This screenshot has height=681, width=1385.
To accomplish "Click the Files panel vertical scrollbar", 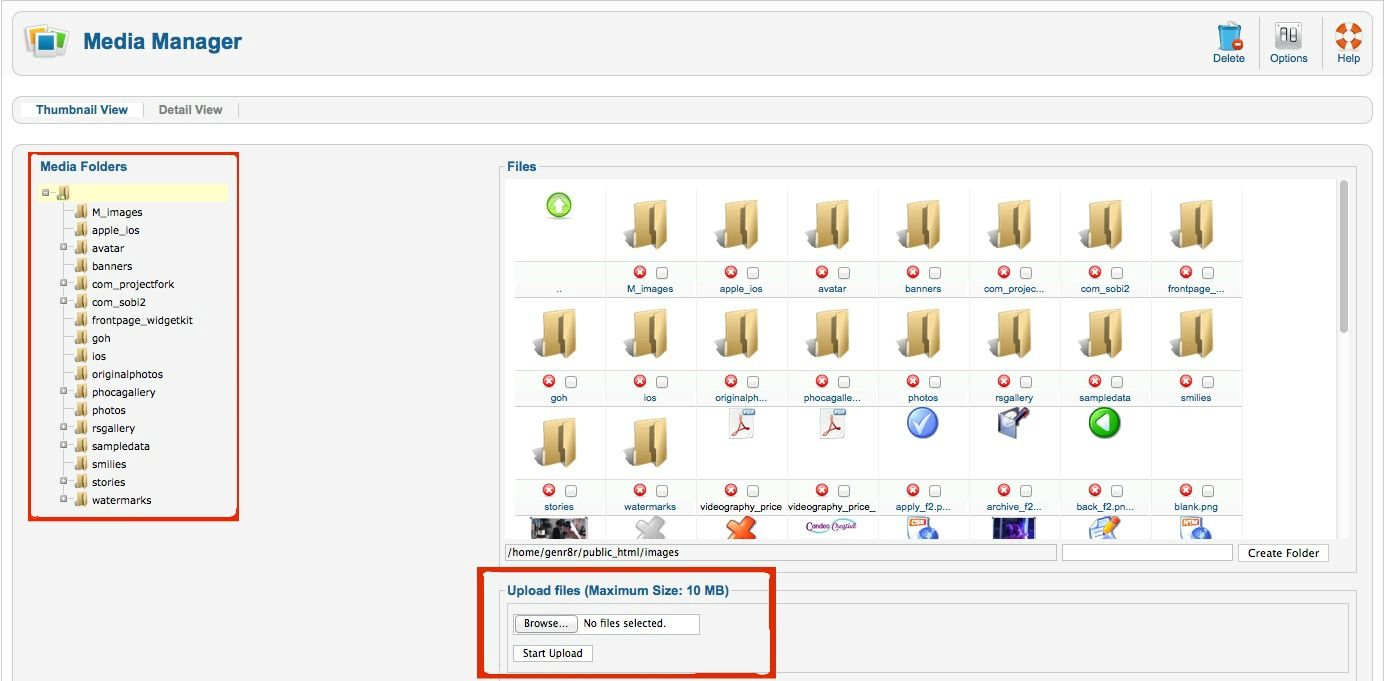I will click(x=1343, y=256).
